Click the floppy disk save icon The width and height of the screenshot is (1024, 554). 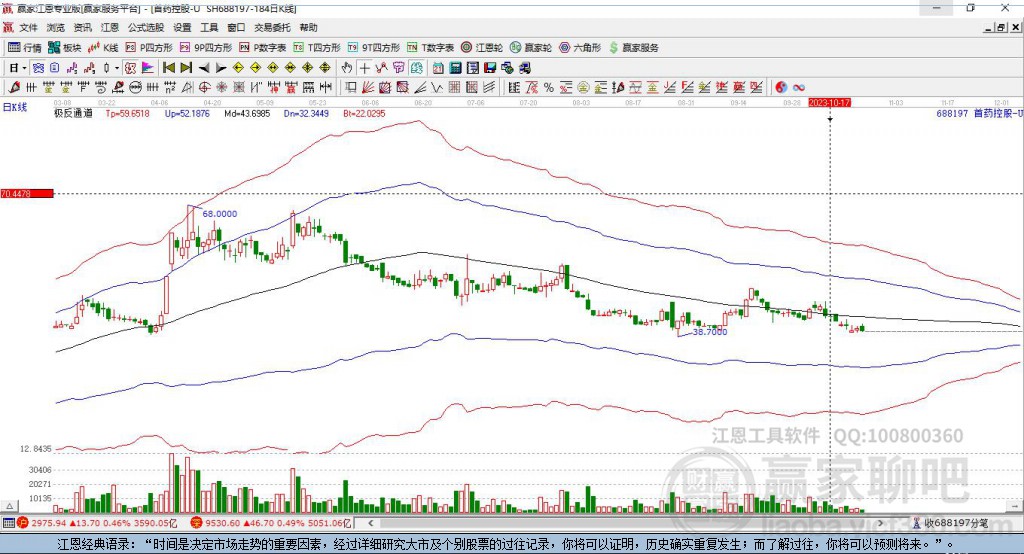pos(490,68)
